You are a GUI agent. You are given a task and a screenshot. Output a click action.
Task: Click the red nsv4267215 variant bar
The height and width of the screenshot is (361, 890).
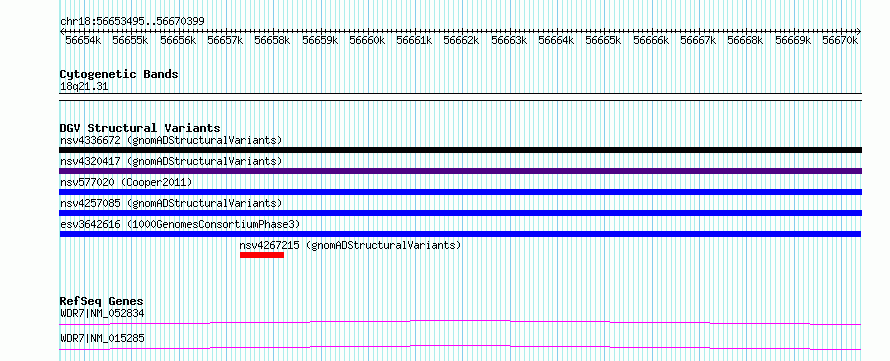point(262,255)
